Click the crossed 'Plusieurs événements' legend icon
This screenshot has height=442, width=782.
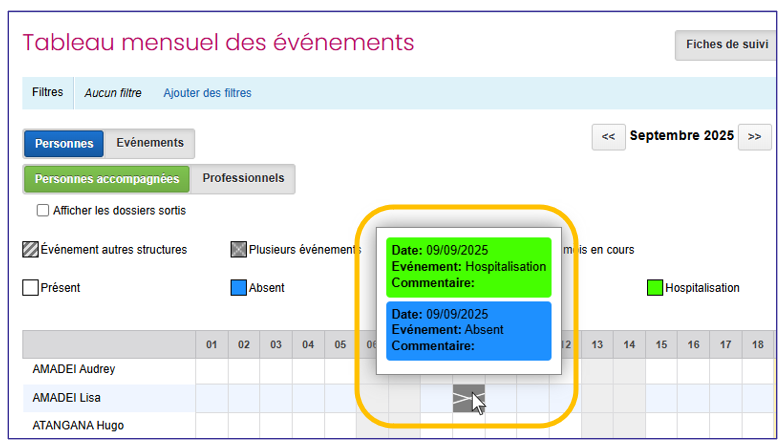pyautogui.click(x=239, y=250)
